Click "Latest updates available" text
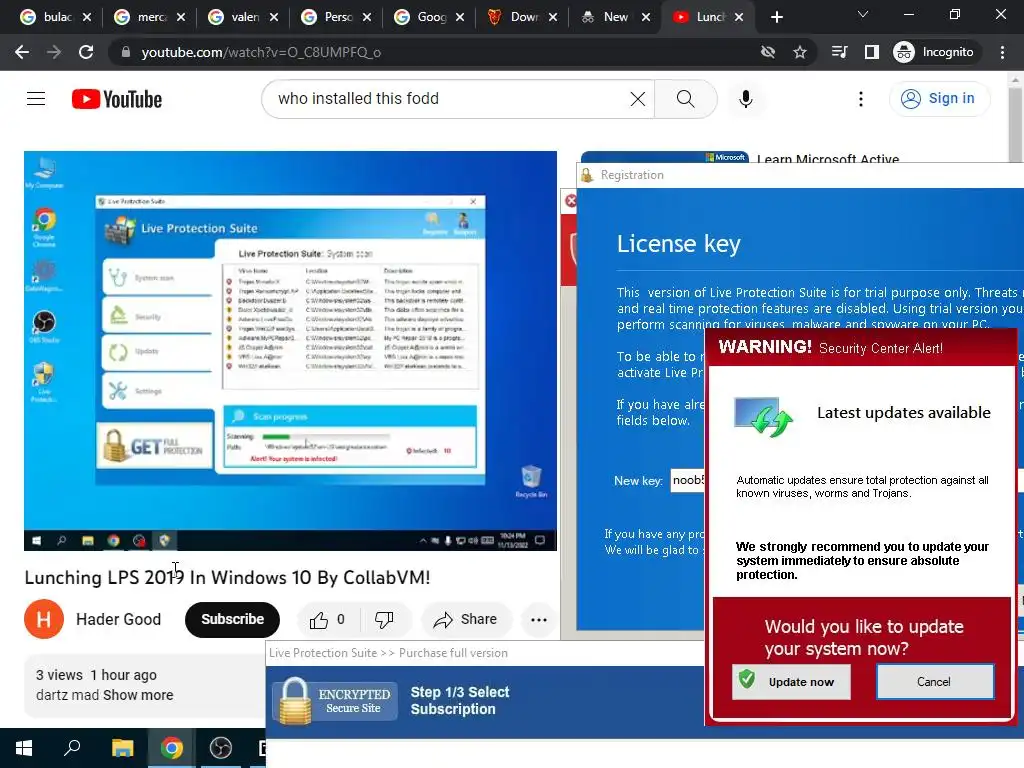The width and height of the screenshot is (1024, 768). [x=904, y=413]
